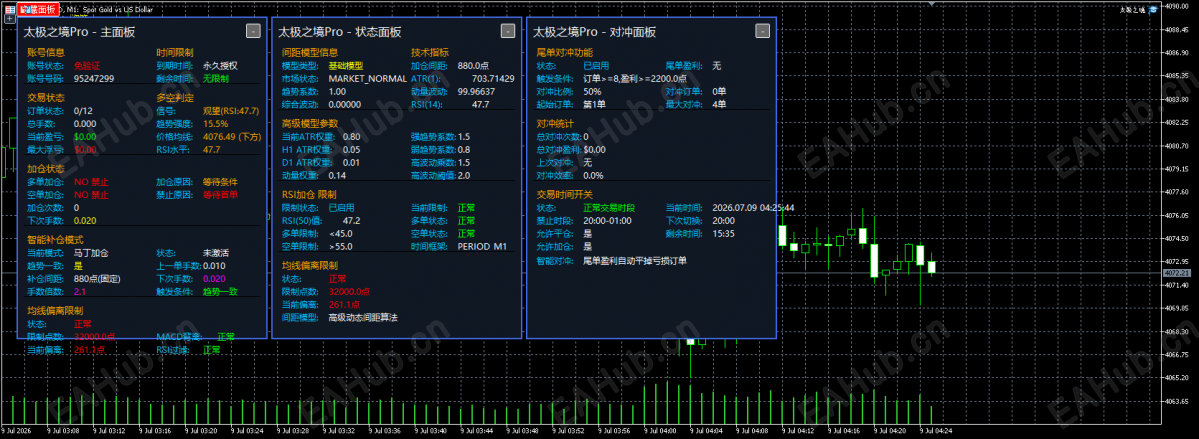Click the long limit value <45.0
This screenshot has height=439, width=1199.
click(340, 233)
